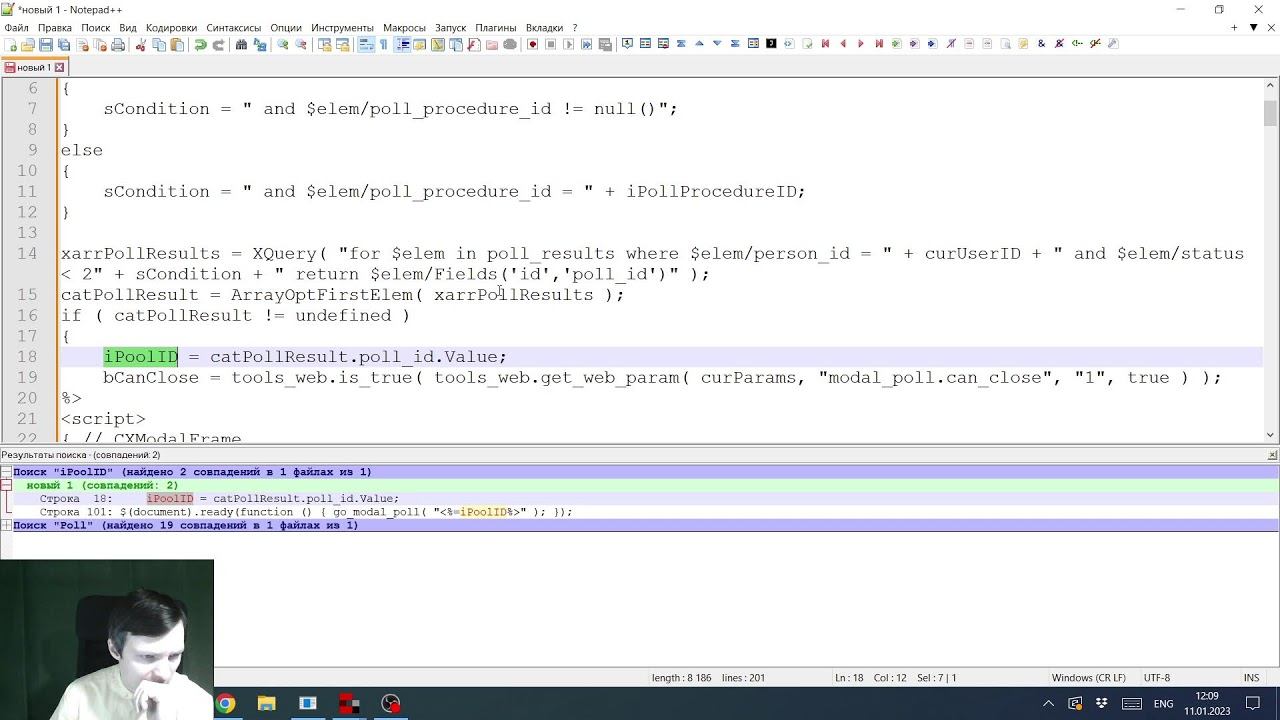Select the "новый 1" document tab
This screenshot has height=720, width=1280.
click(x=33, y=68)
